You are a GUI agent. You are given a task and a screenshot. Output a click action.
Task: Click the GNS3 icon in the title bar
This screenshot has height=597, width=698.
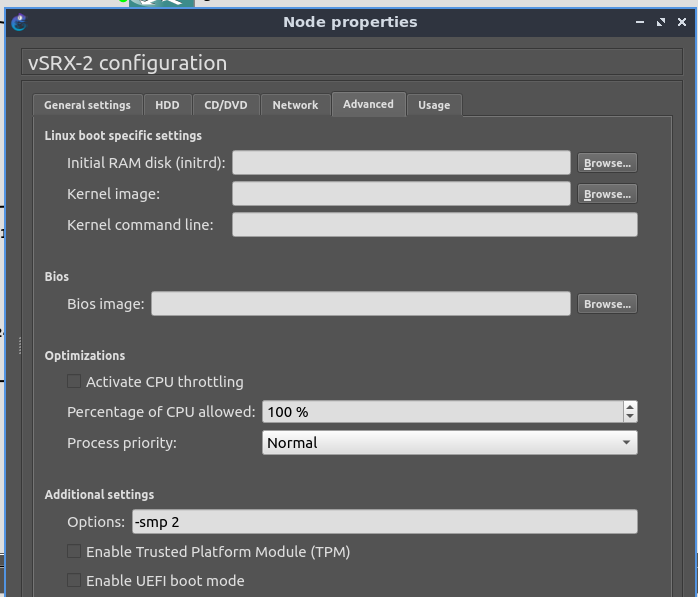point(19,22)
